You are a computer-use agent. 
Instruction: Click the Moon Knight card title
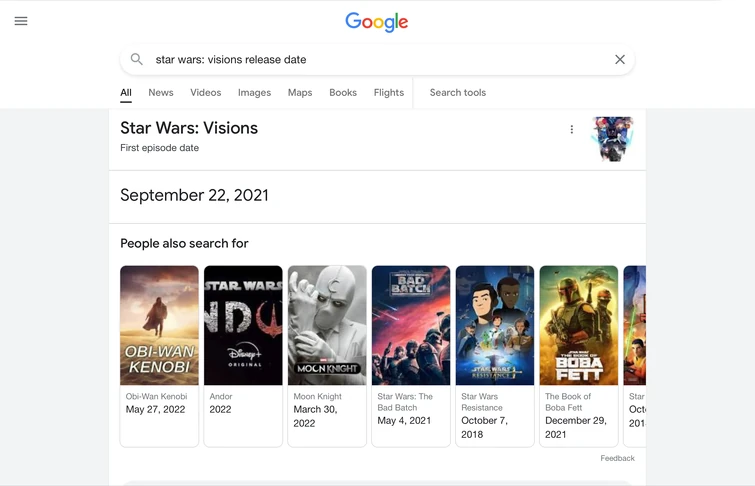(x=317, y=396)
